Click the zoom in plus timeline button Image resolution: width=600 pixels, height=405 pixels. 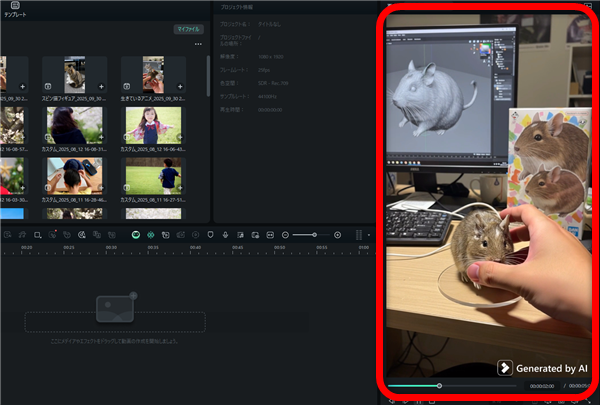pos(337,234)
